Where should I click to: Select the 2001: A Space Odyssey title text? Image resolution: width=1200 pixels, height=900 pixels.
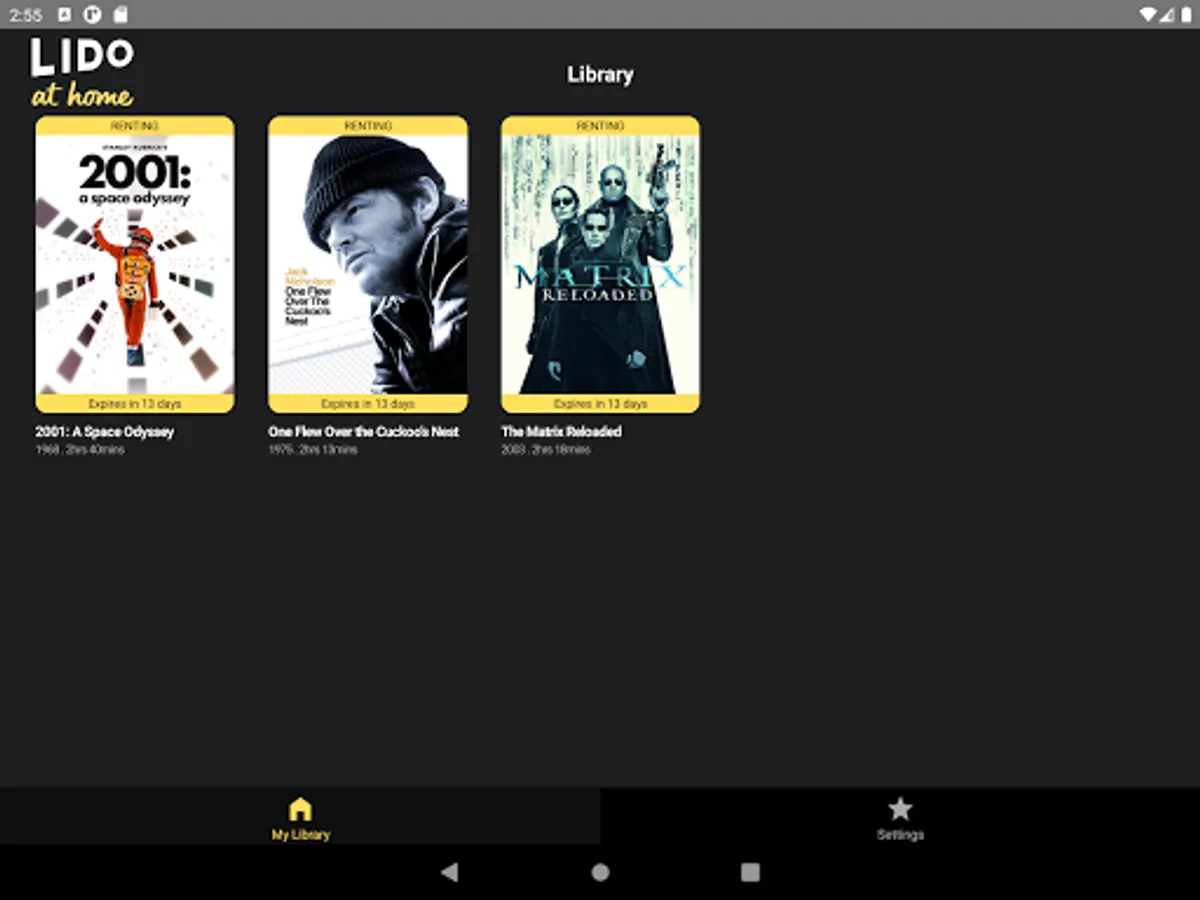[x=105, y=432]
